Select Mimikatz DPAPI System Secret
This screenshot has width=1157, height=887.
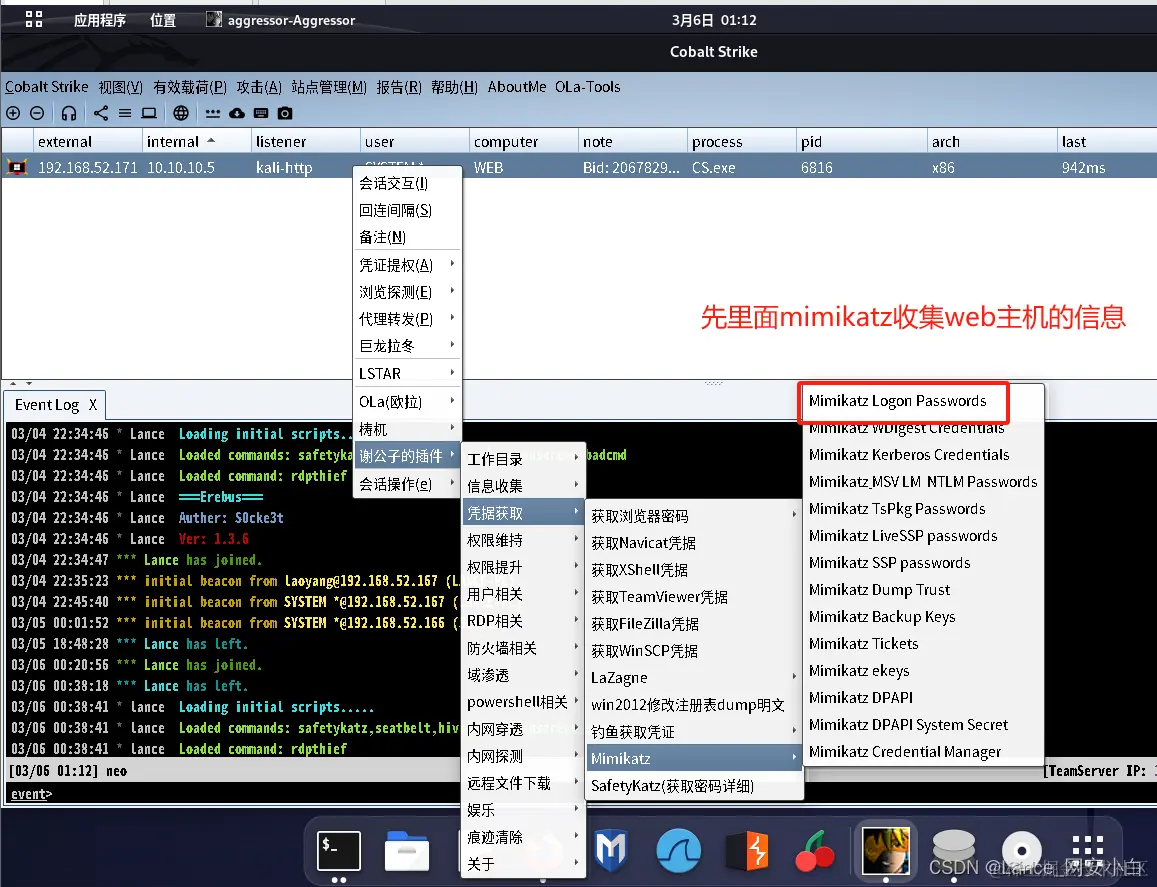tap(908, 725)
